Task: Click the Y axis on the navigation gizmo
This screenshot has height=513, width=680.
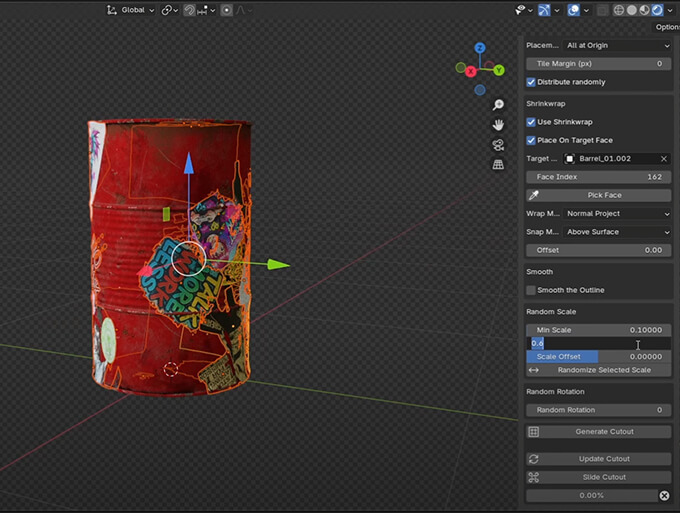Action: coord(499,70)
